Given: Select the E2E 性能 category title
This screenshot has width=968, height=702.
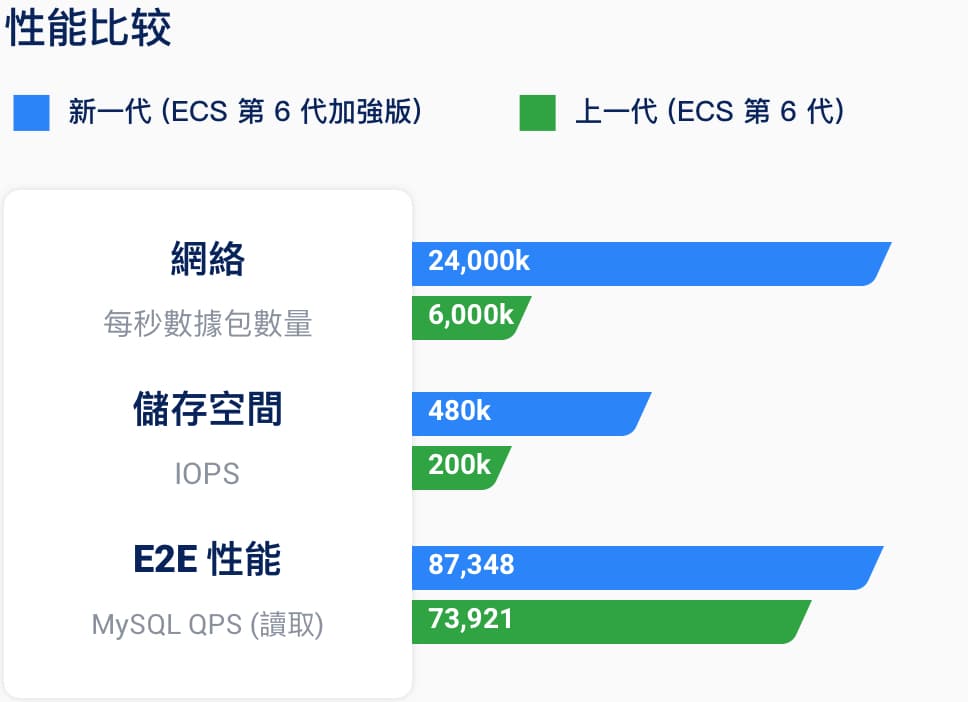Looking at the screenshot, I should (x=207, y=560).
